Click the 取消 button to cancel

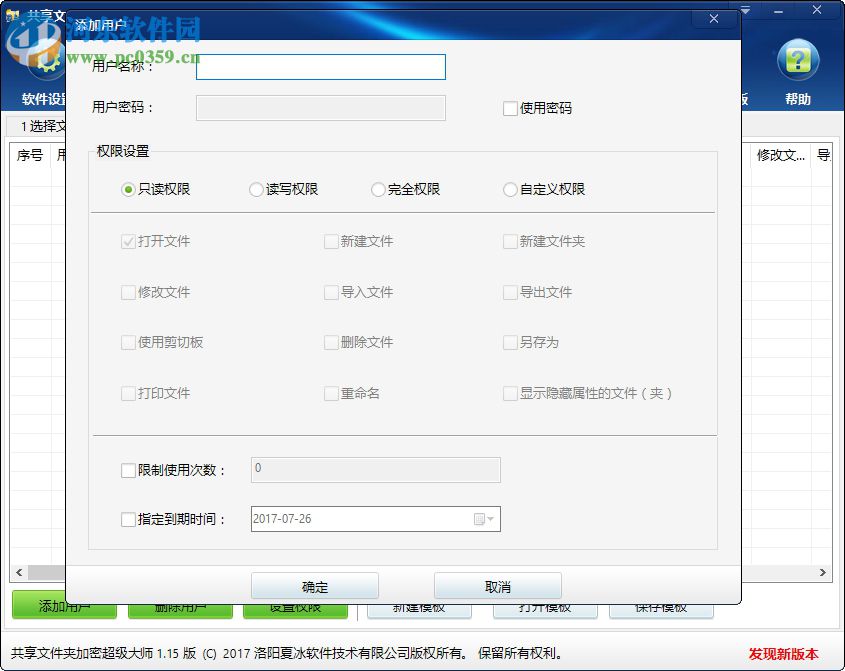coord(497,585)
